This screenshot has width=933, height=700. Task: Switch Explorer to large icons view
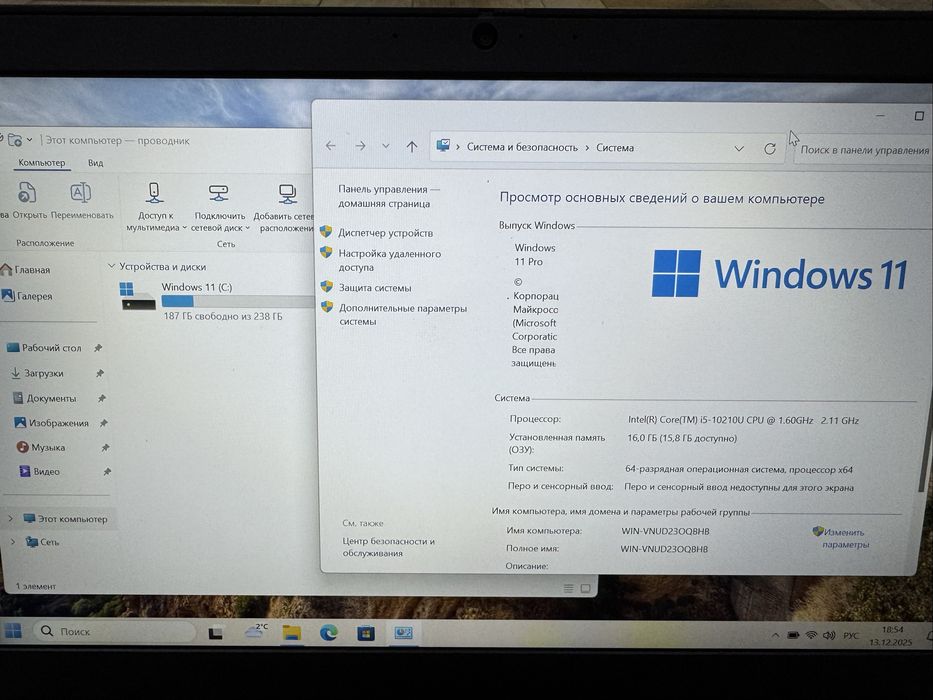tap(586, 588)
